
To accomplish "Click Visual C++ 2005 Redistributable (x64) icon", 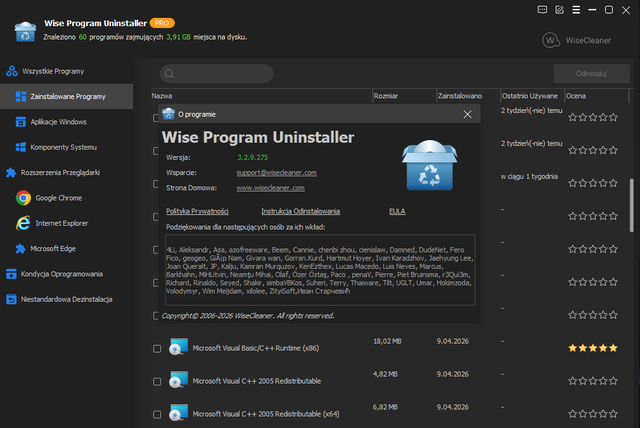I will coord(178,412).
